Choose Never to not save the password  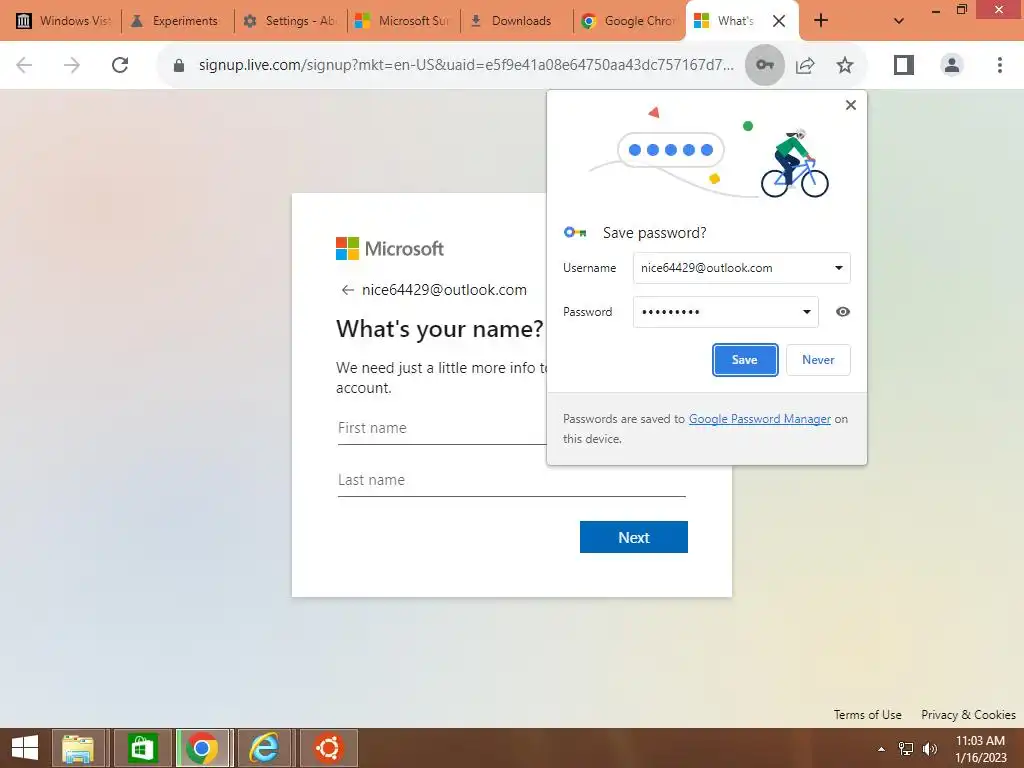(818, 360)
